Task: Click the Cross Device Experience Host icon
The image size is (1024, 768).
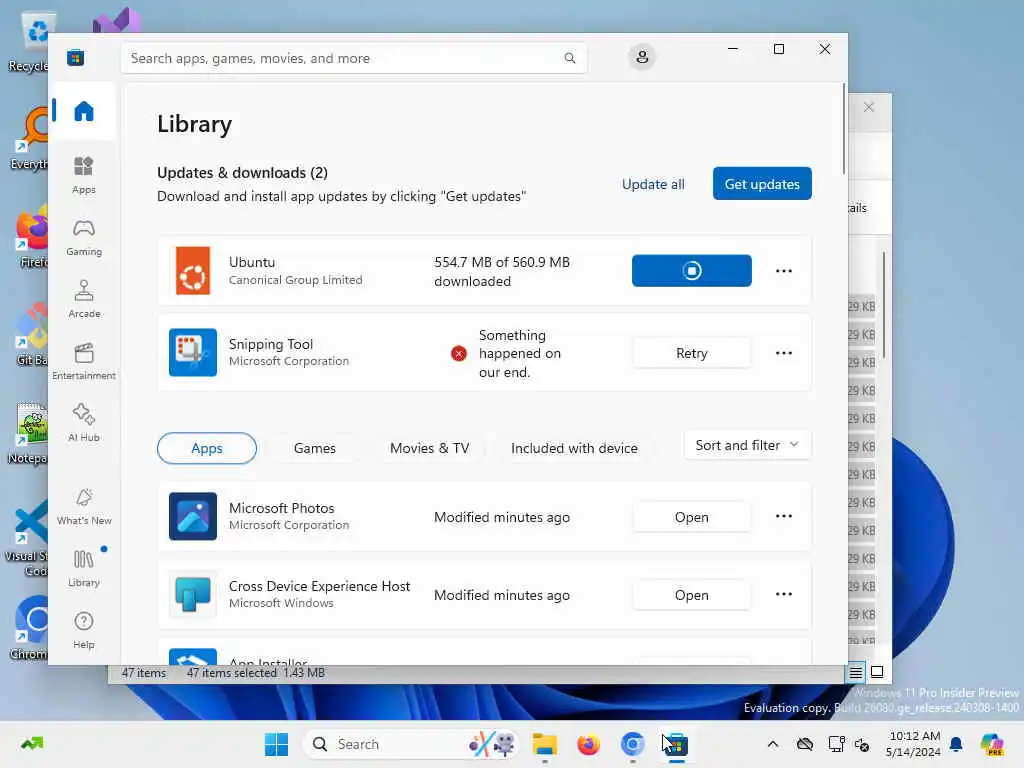Action: pyautogui.click(x=193, y=594)
